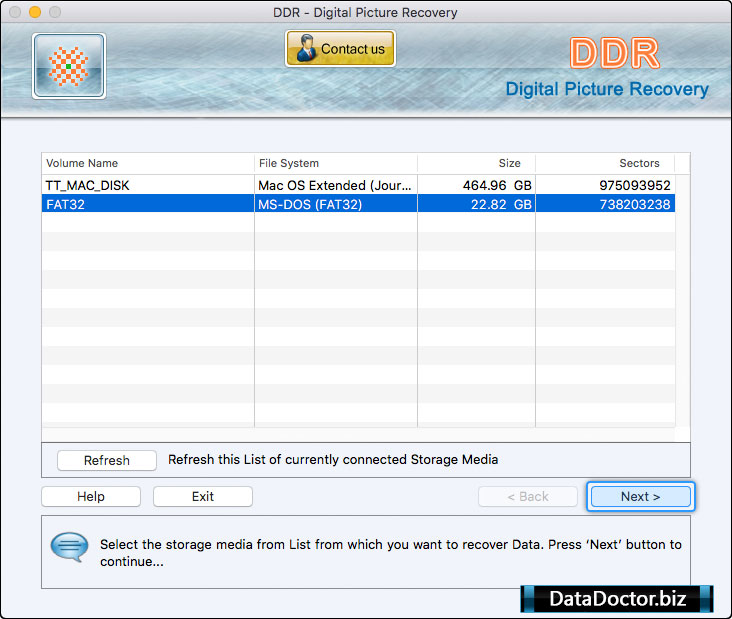Click the Volume Name column header
The width and height of the screenshot is (732, 619).
click(148, 163)
